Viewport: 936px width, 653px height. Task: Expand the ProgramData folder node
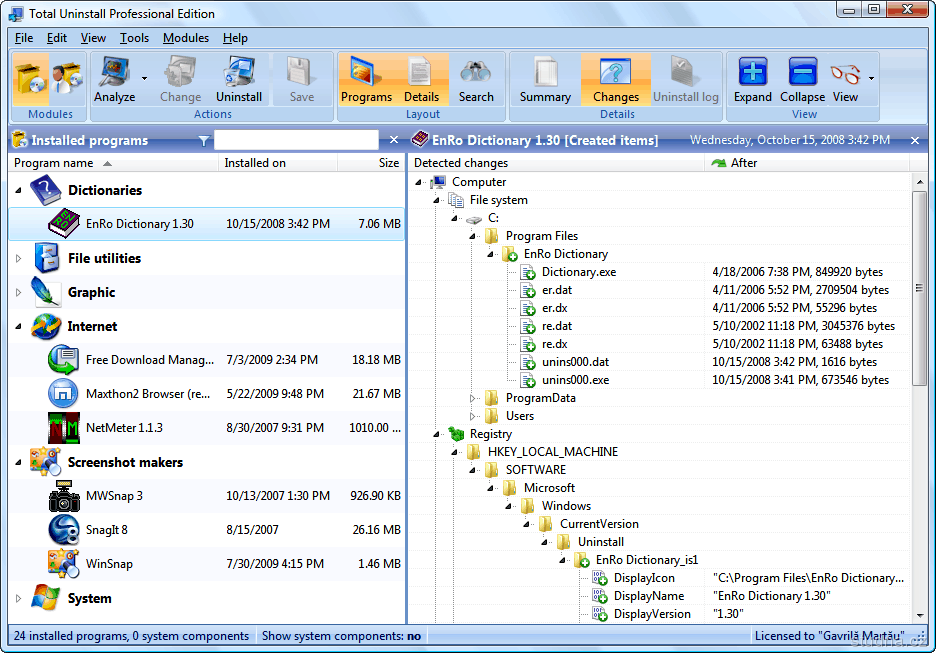coord(473,398)
